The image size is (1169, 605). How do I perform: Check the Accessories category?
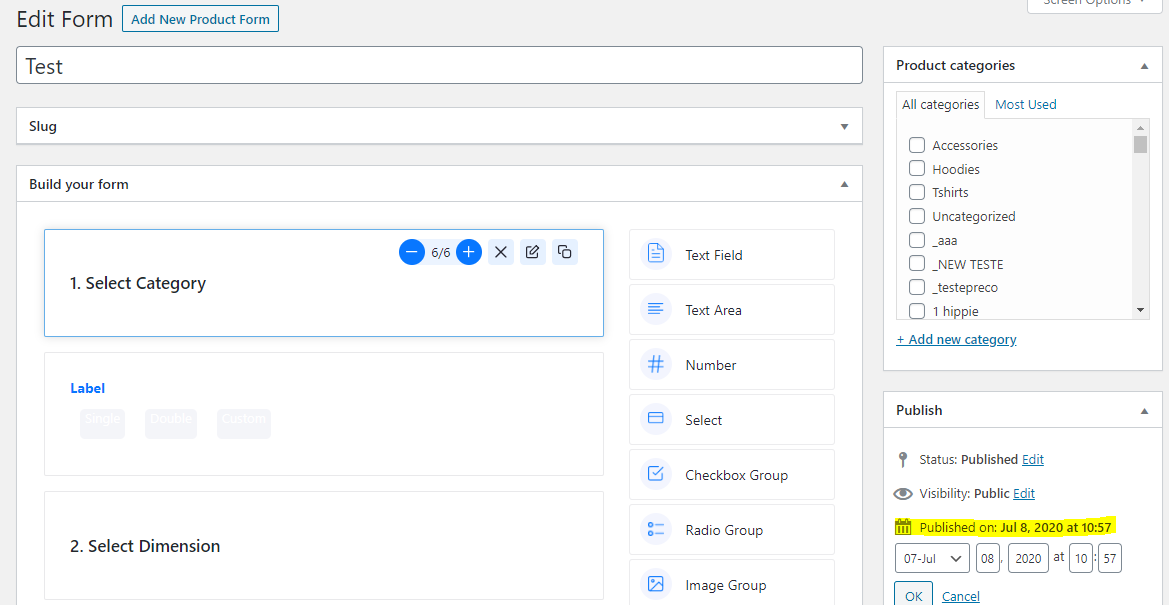point(917,145)
